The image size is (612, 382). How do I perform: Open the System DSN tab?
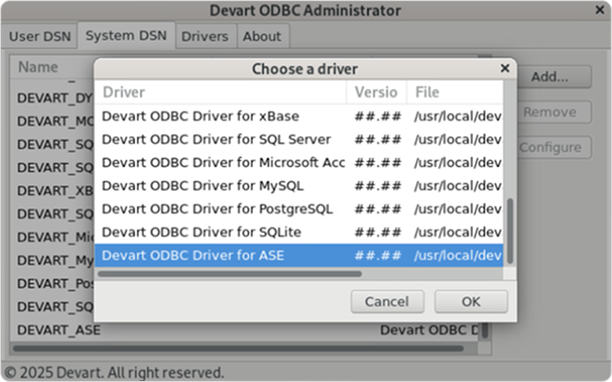(x=126, y=36)
